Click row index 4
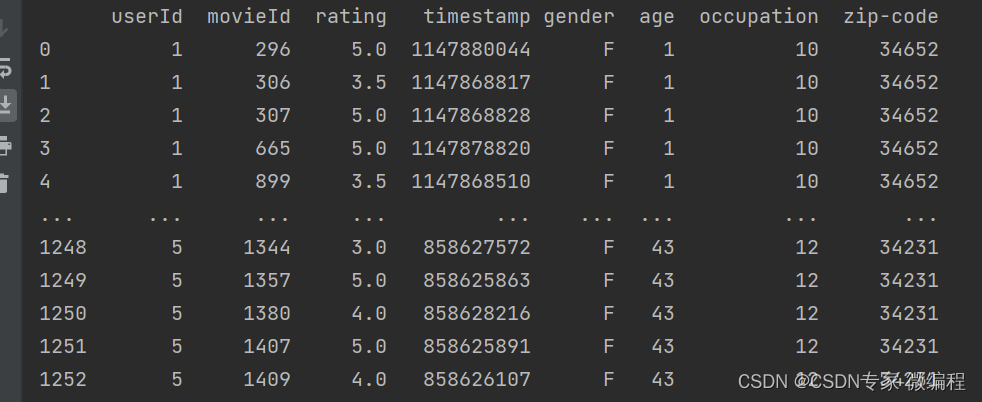 44,182
